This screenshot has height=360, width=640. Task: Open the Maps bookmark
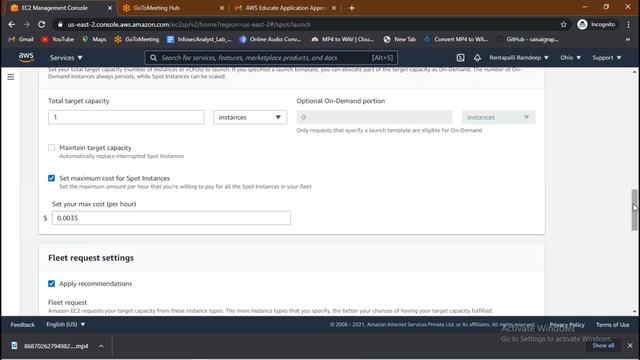point(94,39)
